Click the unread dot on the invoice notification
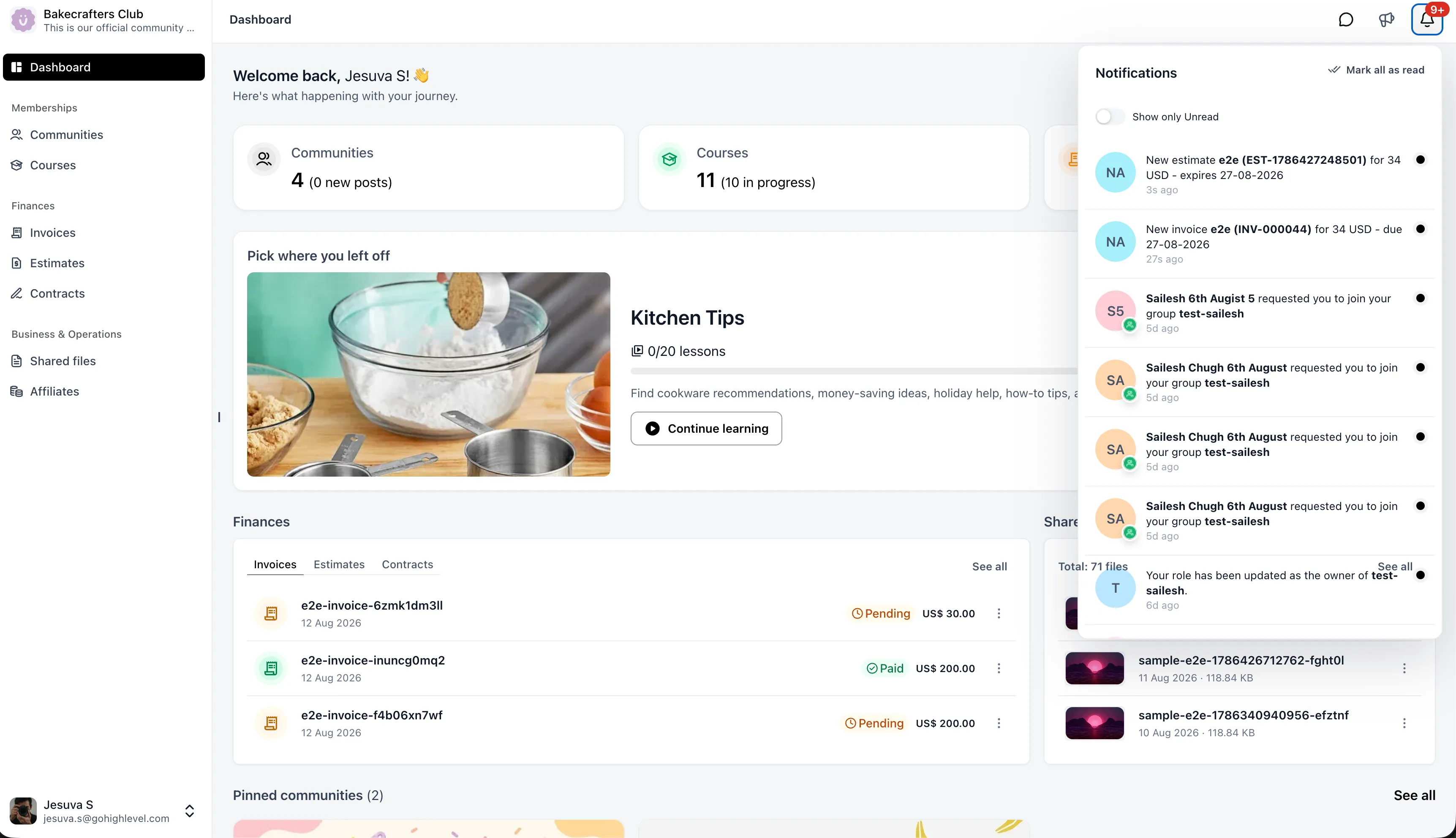This screenshot has width=1456, height=838. coord(1420,229)
